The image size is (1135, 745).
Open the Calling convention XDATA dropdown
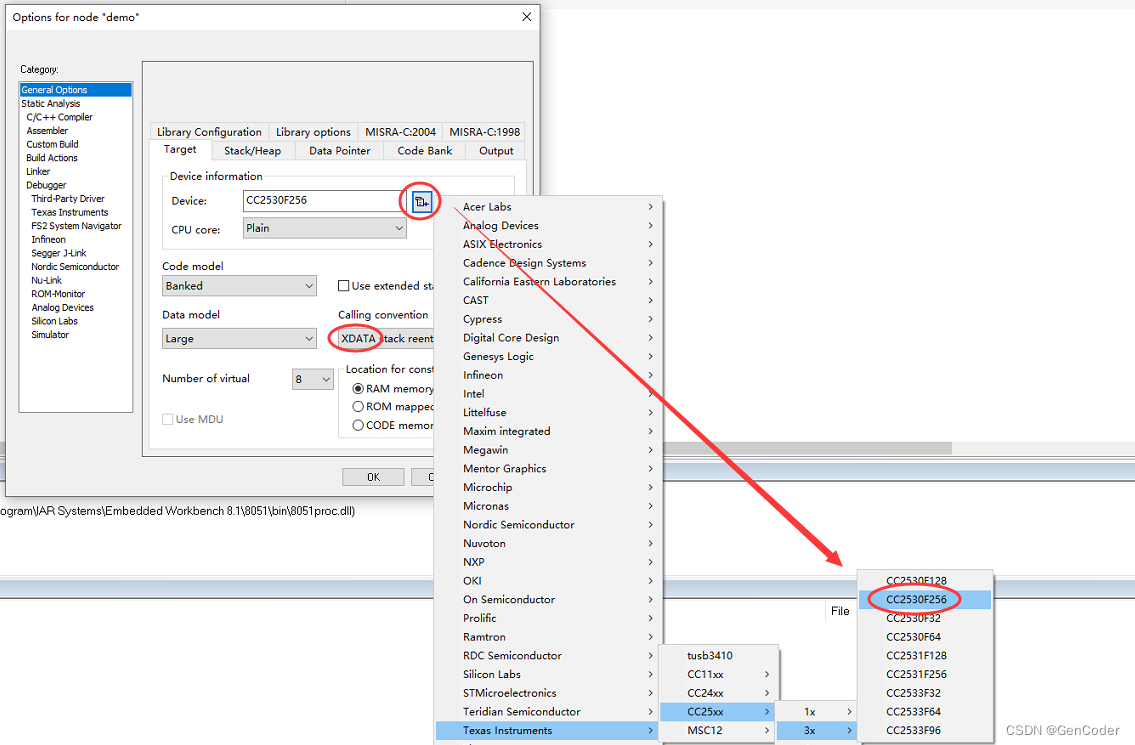click(387, 339)
